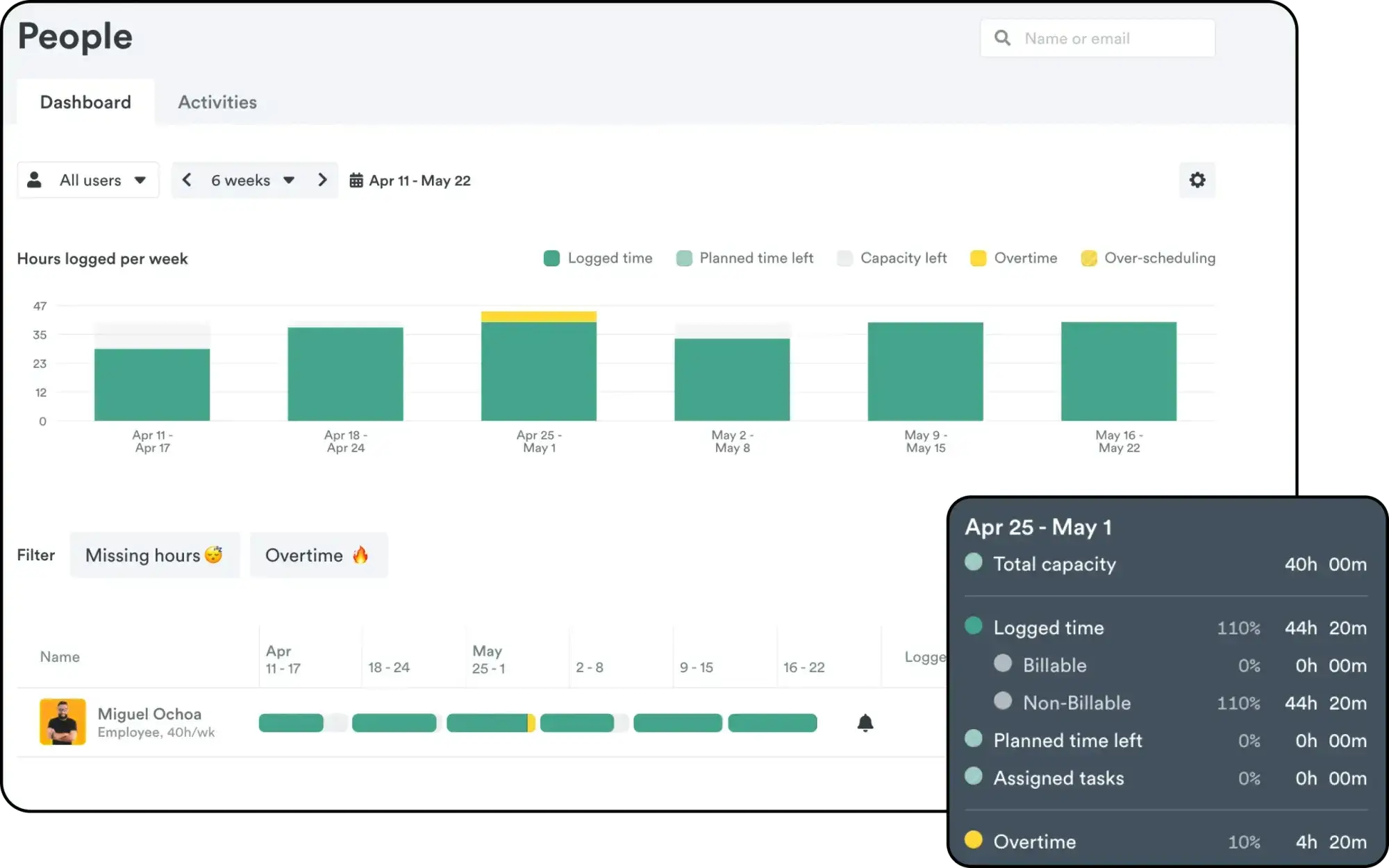Open Miguel Ochoa's profile name
The width and height of the screenshot is (1389, 868).
(x=149, y=714)
